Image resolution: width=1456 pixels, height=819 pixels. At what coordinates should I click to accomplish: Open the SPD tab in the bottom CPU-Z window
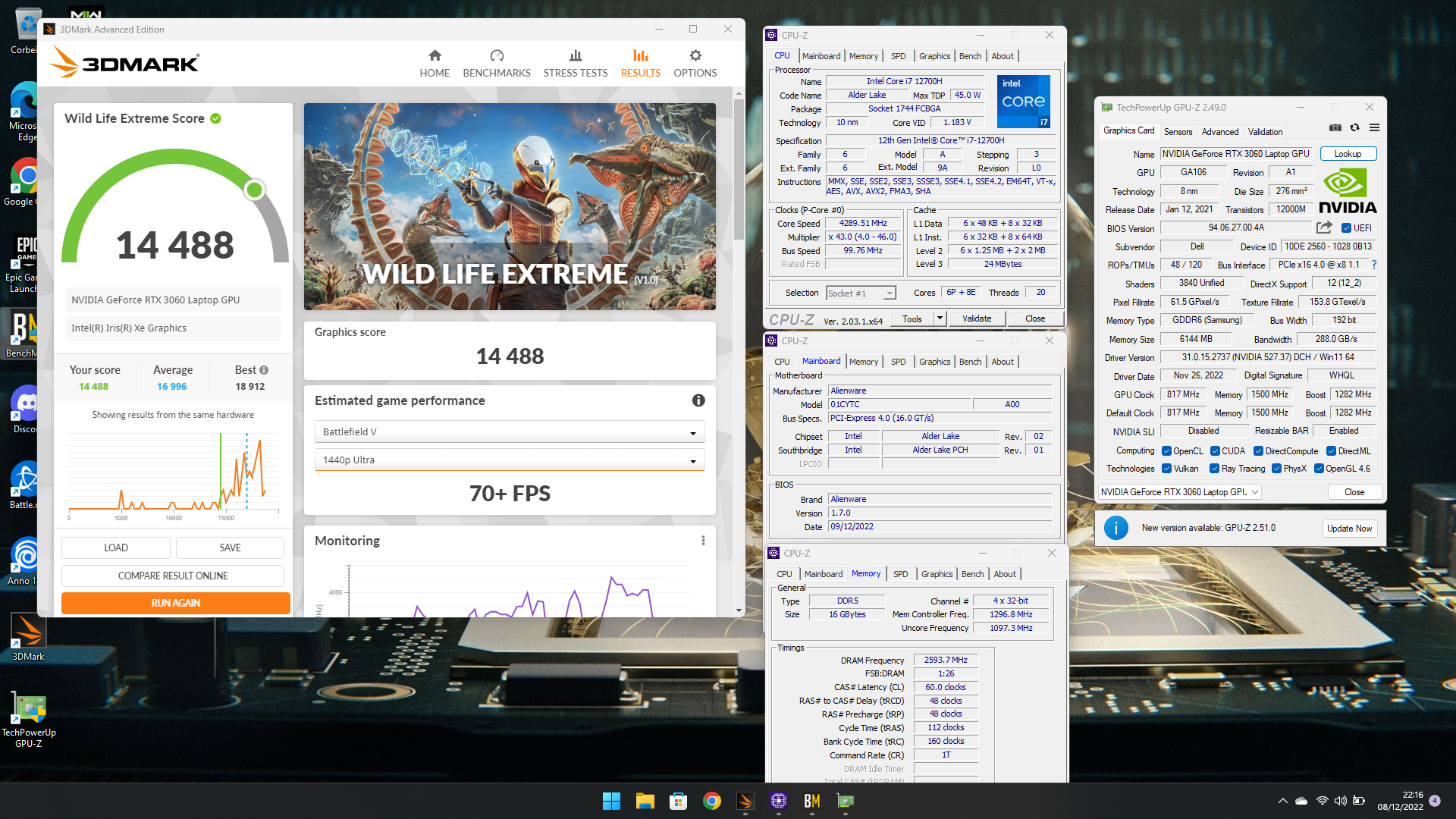[x=900, y=574]
